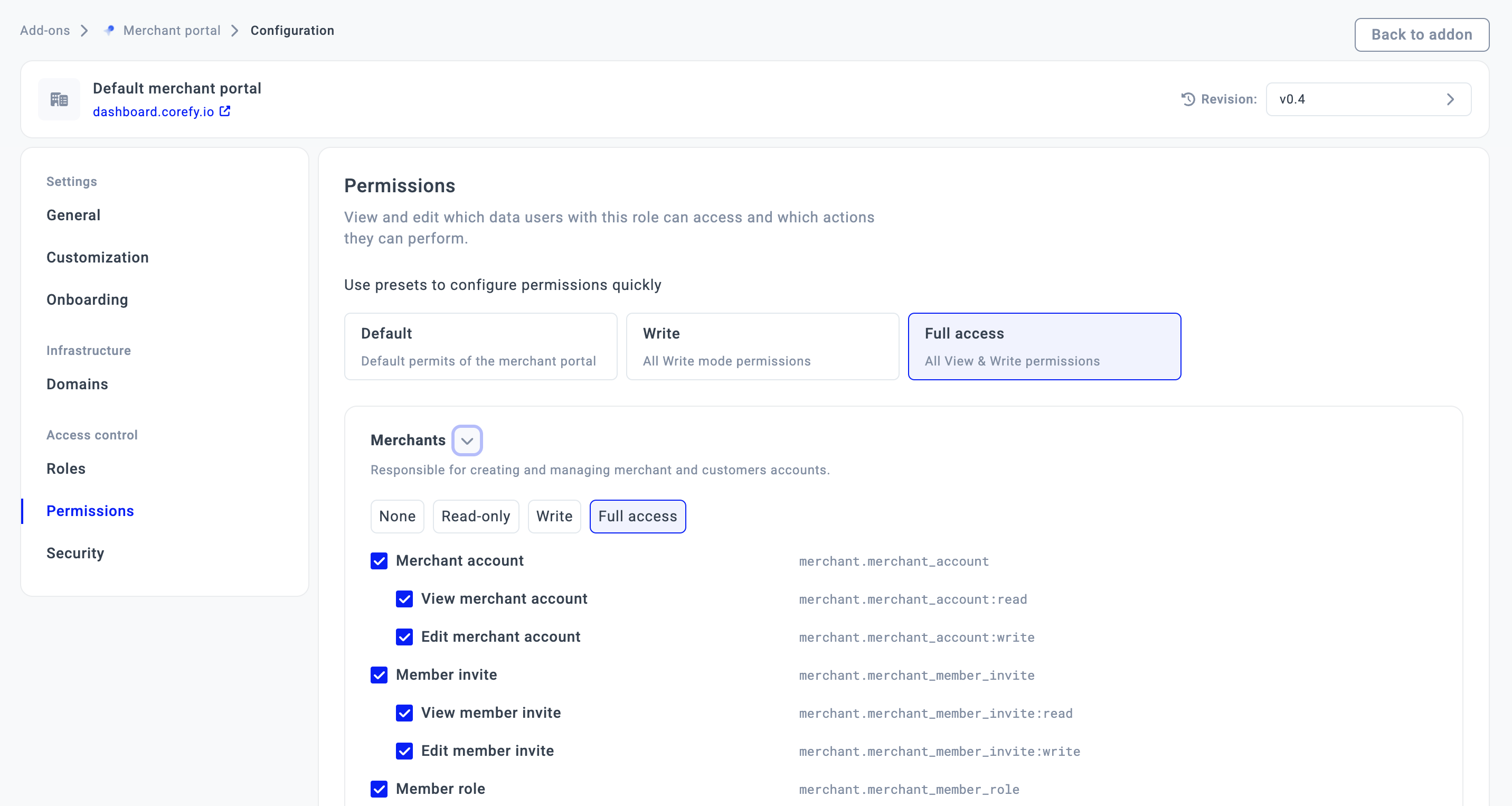Go to the Security menu item
The height and width of the screenshot is (806, 1512).
point(75,553)
